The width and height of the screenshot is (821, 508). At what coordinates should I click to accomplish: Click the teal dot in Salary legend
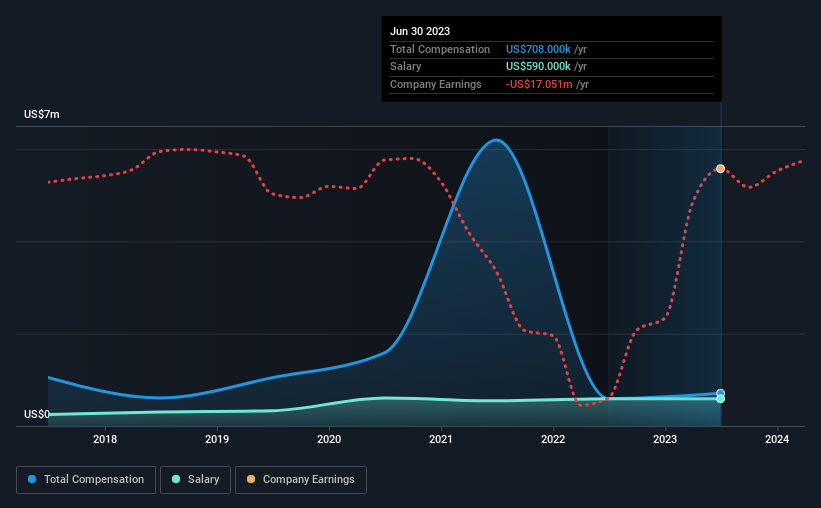click(176, 479)
